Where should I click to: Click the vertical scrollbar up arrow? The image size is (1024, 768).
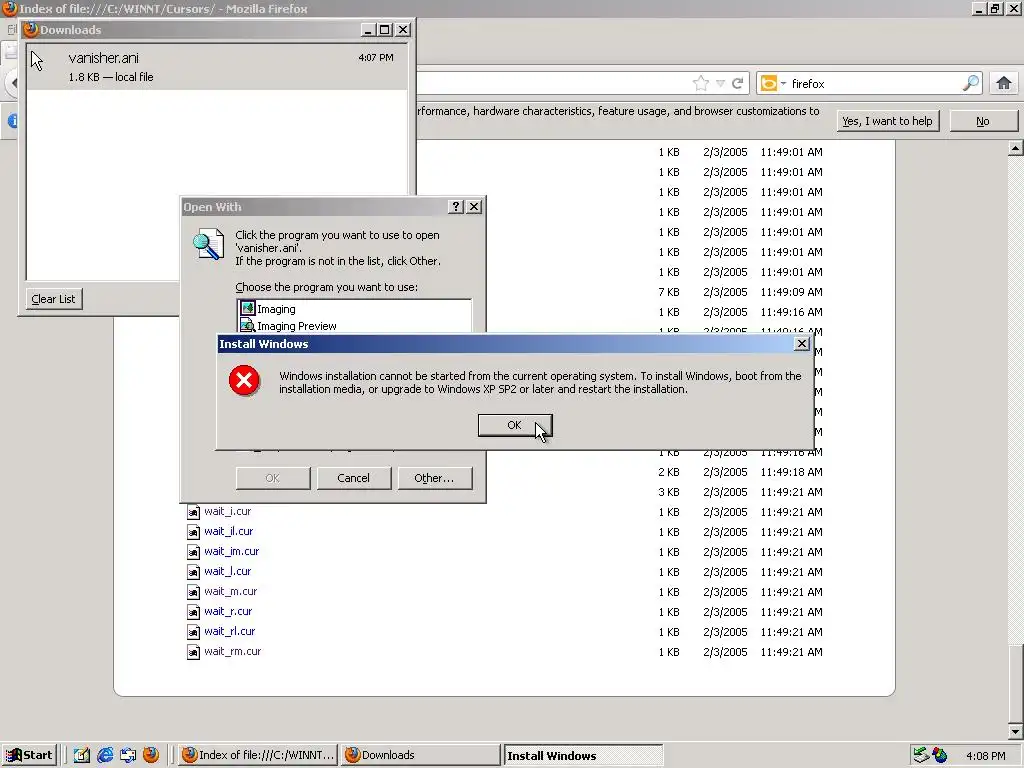(x=1015, y=148)
